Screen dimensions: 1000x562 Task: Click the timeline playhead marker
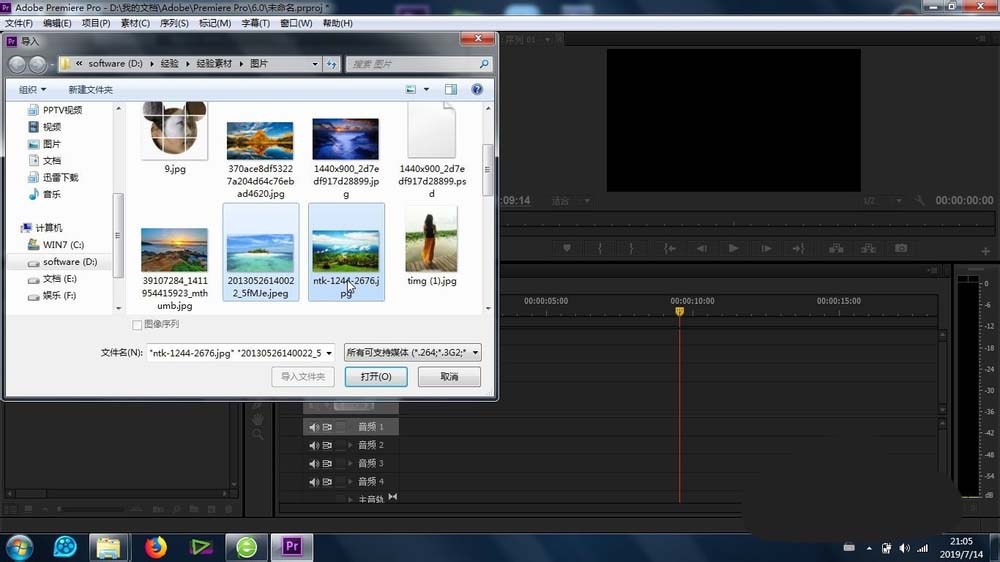tap(679, 312)
